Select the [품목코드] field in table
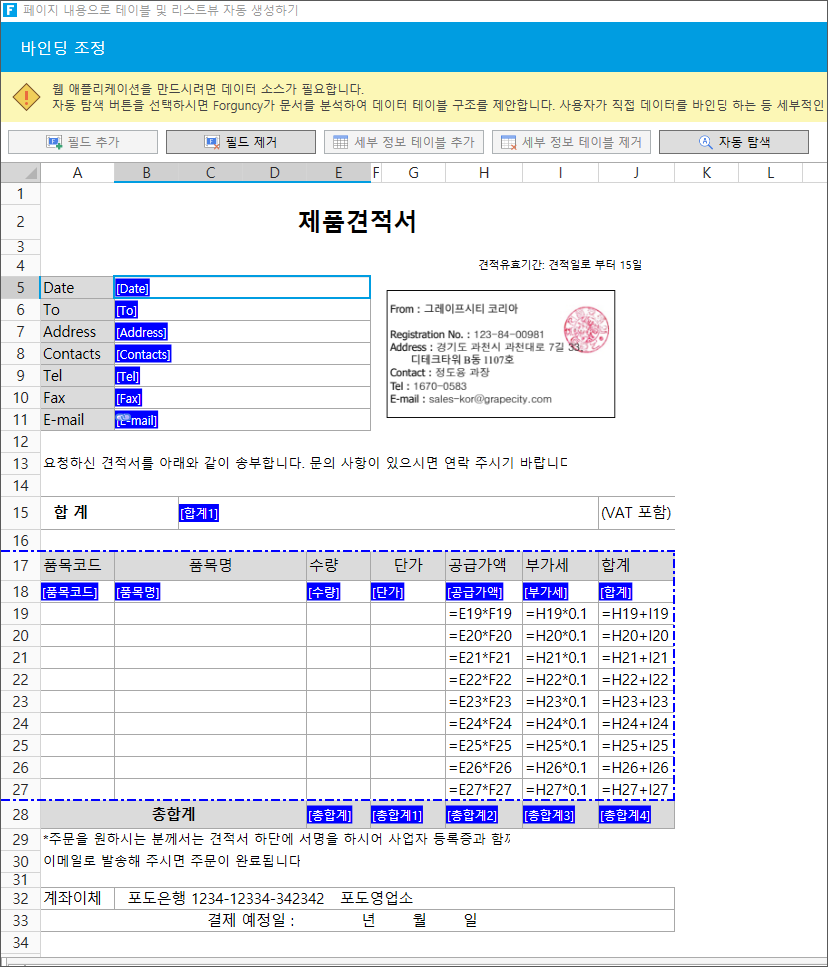The height and width of the screenshot is (967, 828). [x=70, y=591]
